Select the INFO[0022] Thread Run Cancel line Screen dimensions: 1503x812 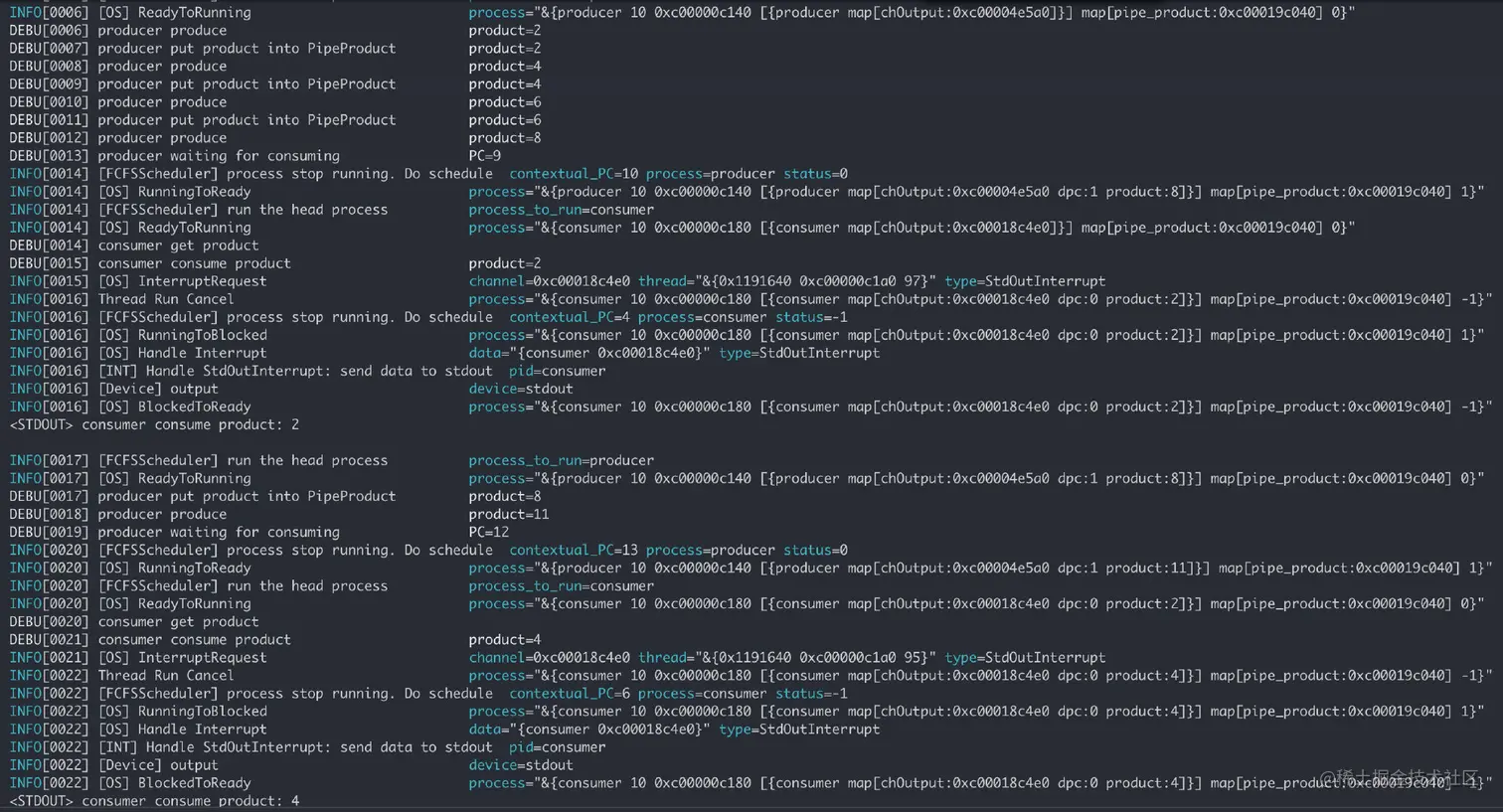(751, 675)
